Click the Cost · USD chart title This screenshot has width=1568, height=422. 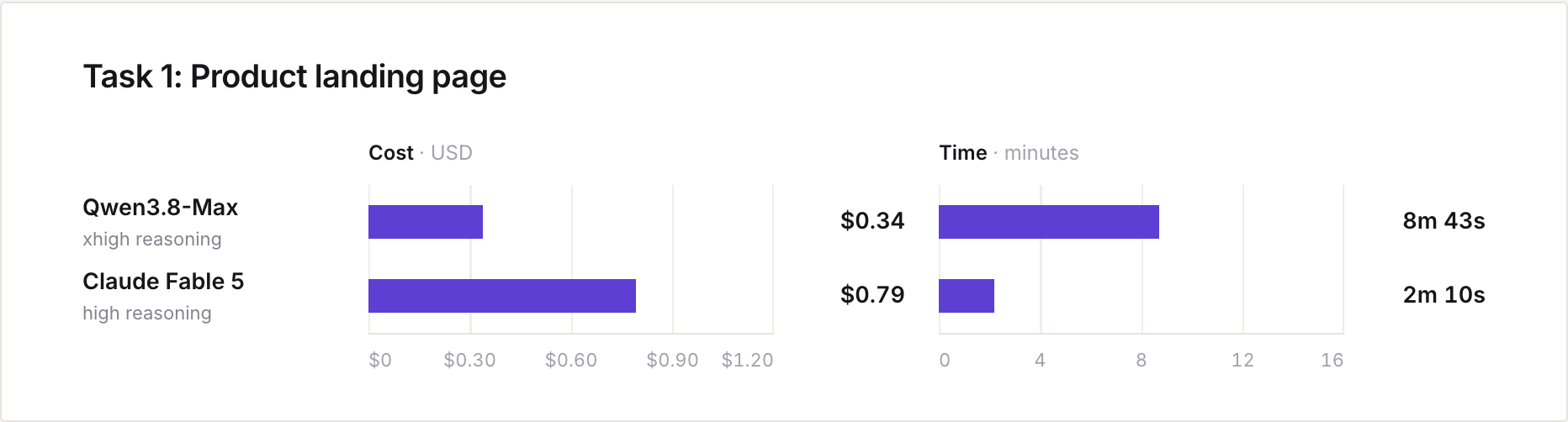421,153
